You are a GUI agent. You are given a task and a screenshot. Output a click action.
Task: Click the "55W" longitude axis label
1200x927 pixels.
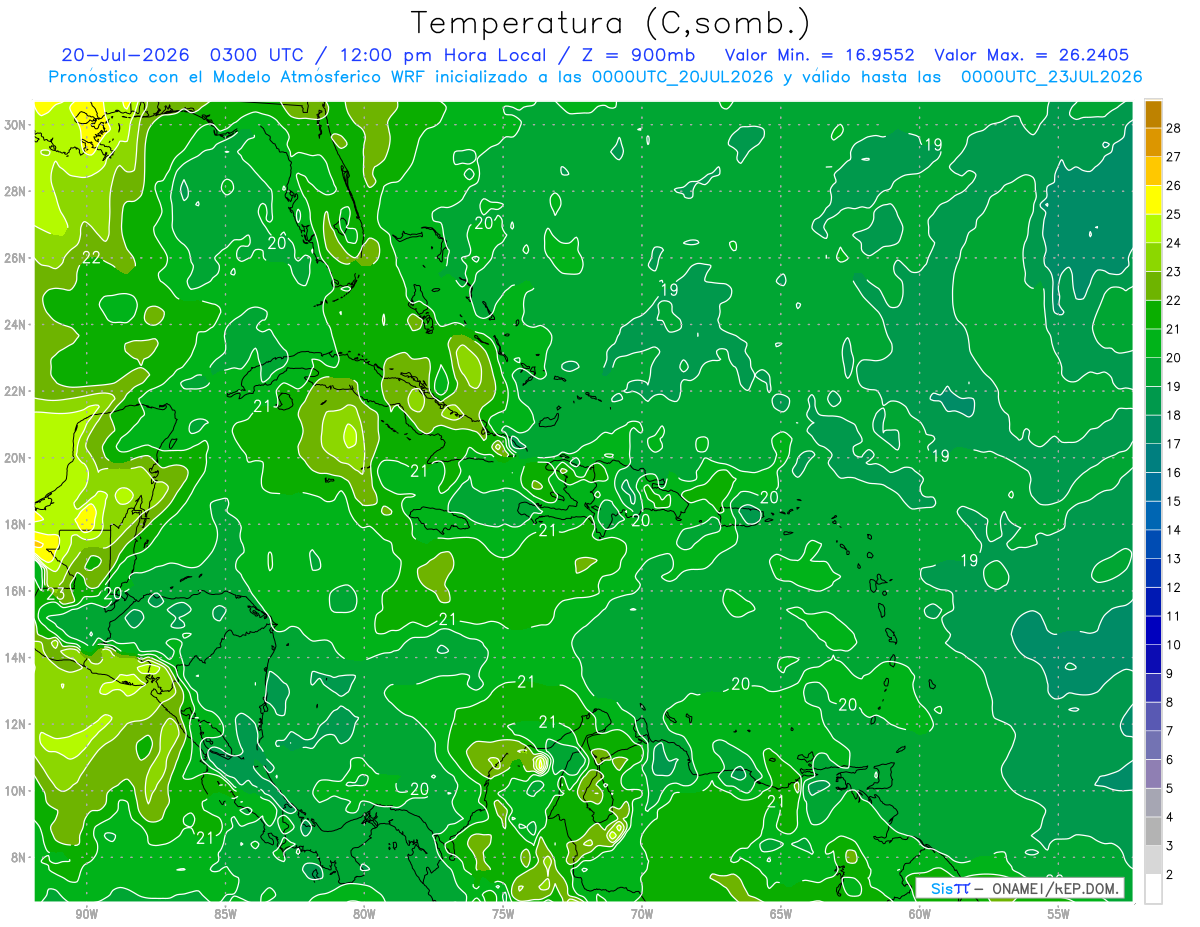[x=1059, y=914]
